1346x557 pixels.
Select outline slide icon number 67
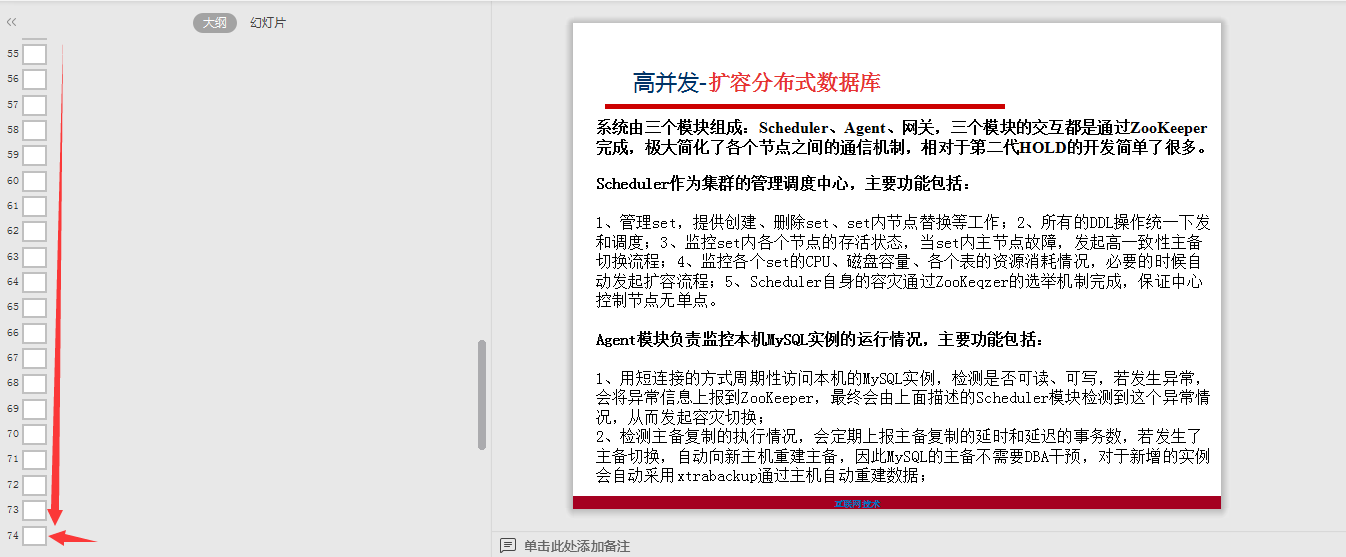(x=35, y=358)
